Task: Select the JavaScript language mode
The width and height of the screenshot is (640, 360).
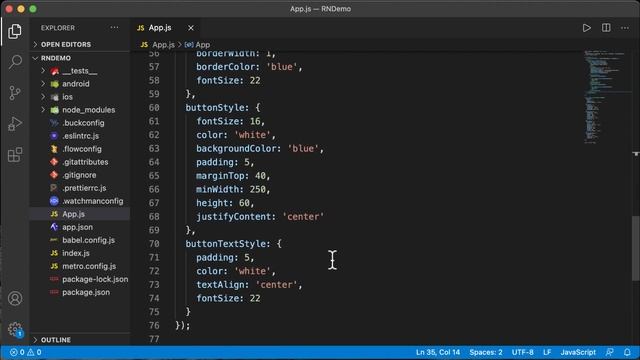Action: pyautogui.click(x=578, y=352)
